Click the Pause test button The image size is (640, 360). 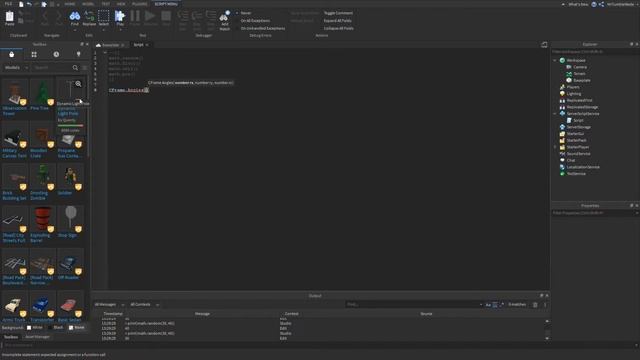135,16
